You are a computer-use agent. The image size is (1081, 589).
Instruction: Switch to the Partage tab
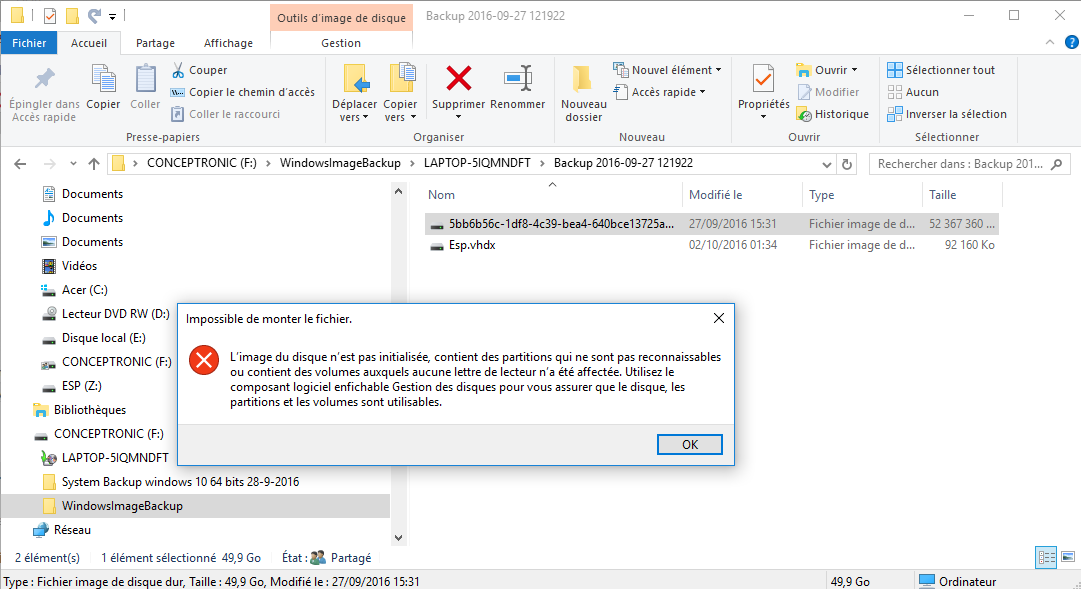pyautogui.click(x=155, y=43)
